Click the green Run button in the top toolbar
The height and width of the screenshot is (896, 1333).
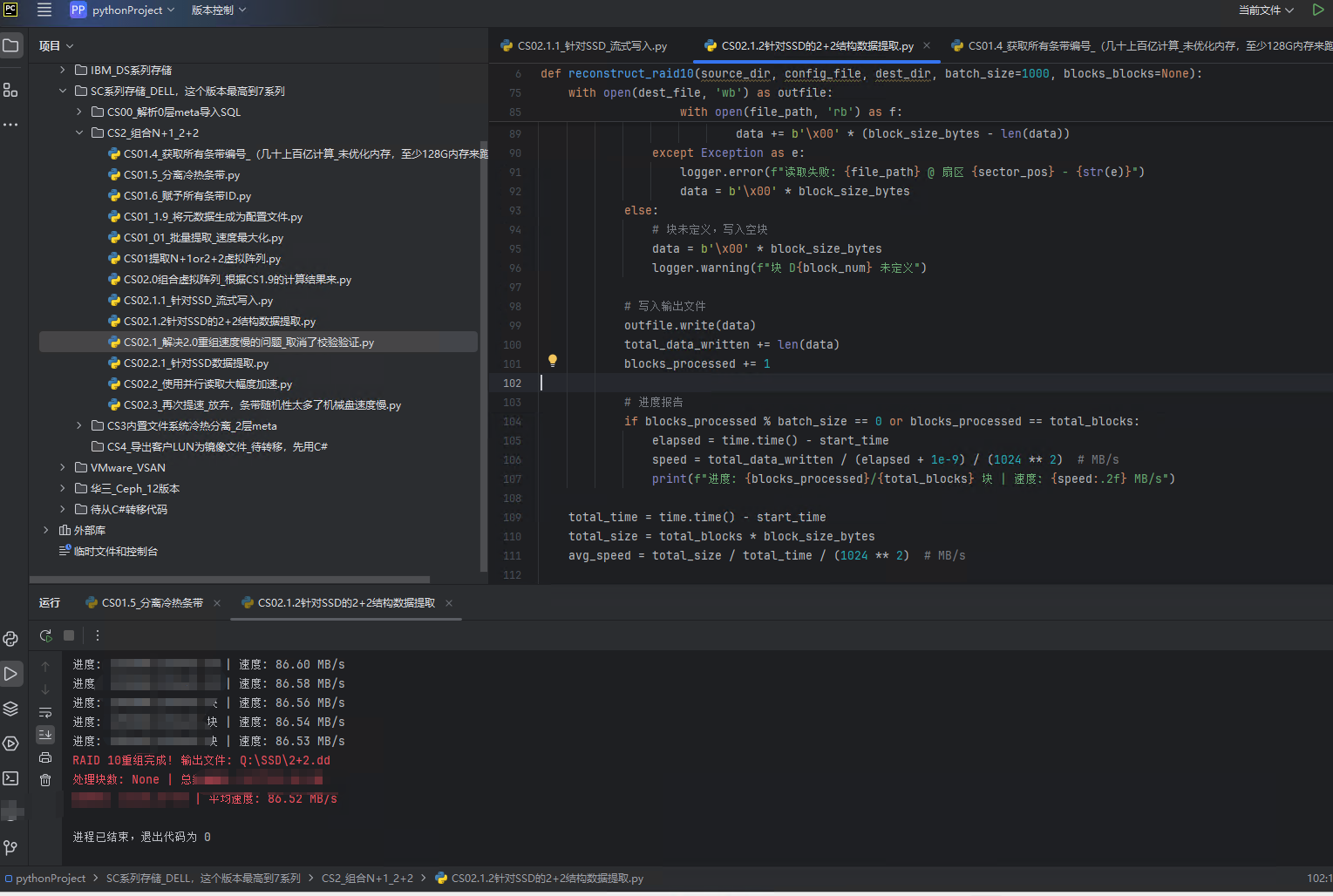click(x=1317, y=10)
